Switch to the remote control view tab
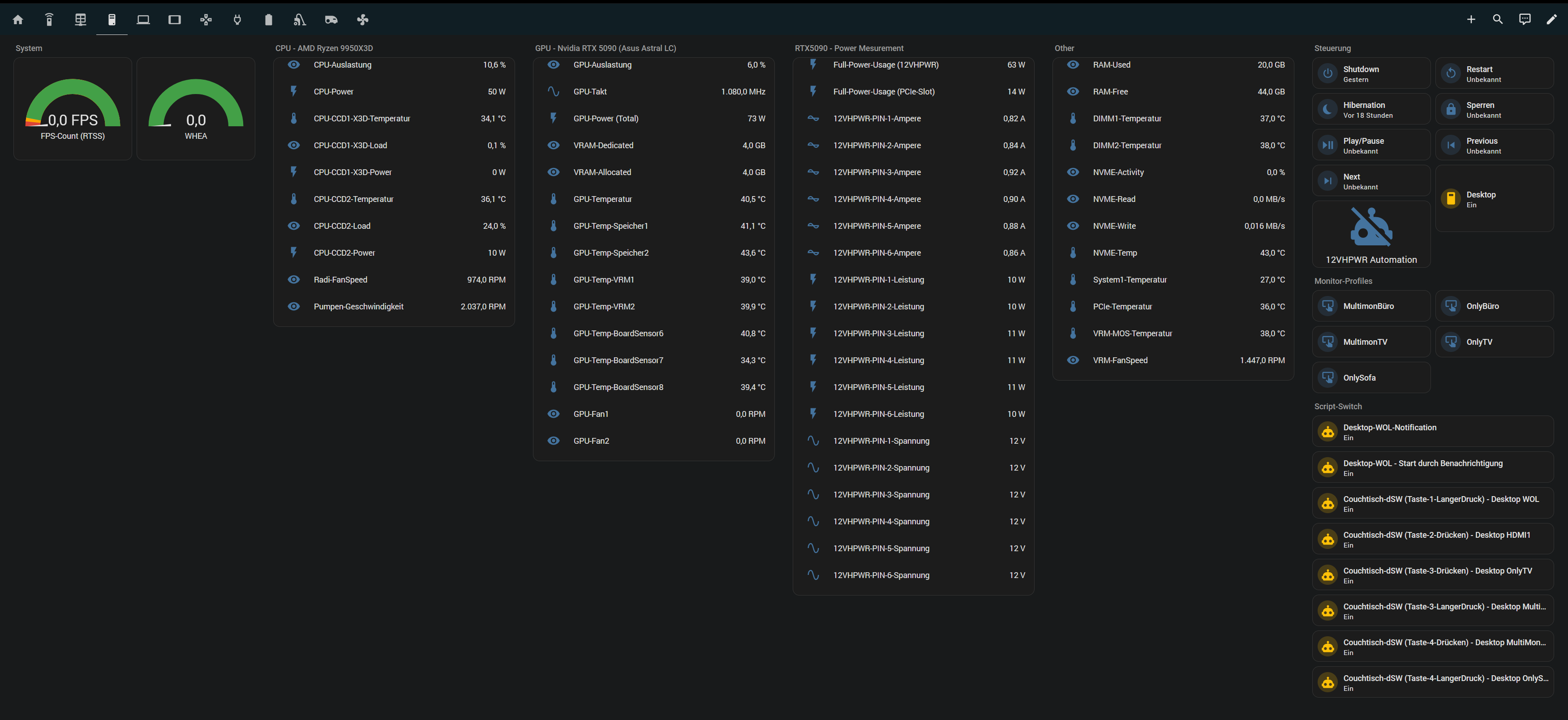 [x=49, y=19]
